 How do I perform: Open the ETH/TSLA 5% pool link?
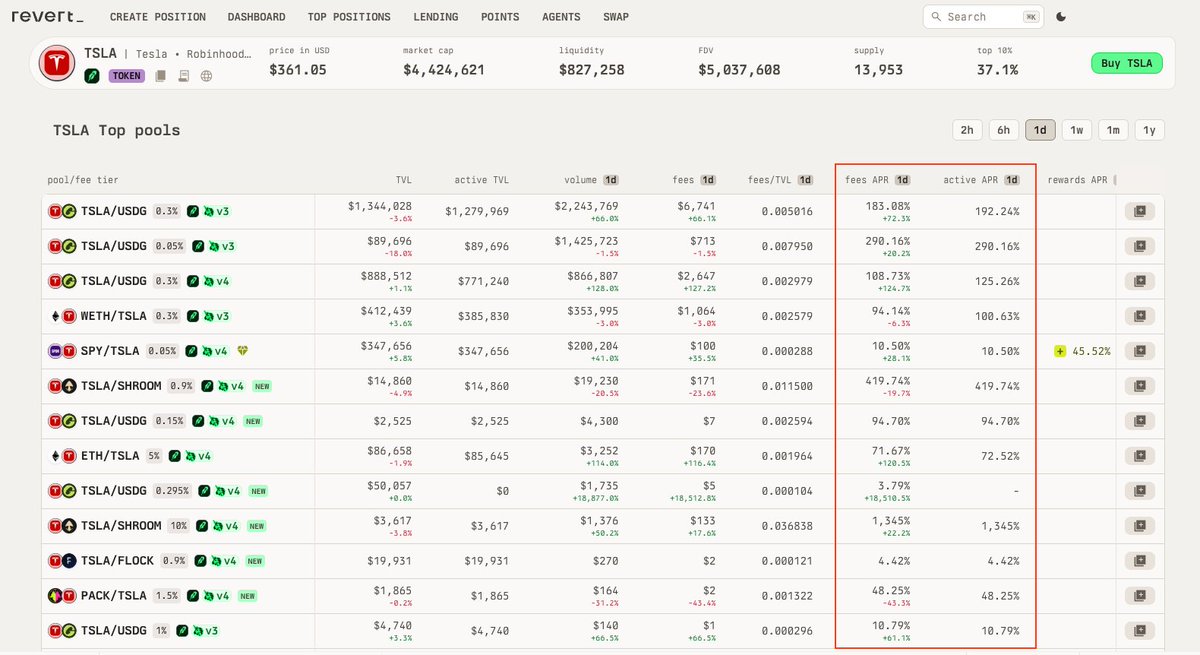point(110,456)
